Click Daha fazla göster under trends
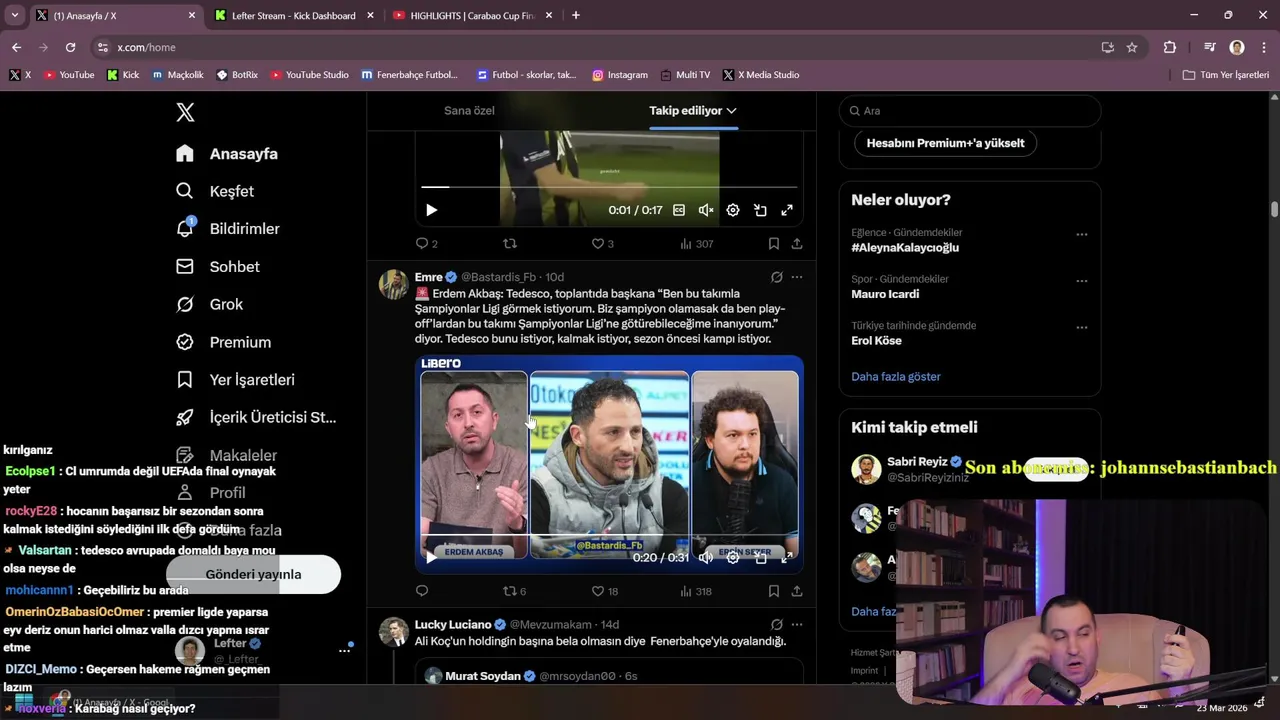Screen dimensions: 1280x720 [896, 377]
